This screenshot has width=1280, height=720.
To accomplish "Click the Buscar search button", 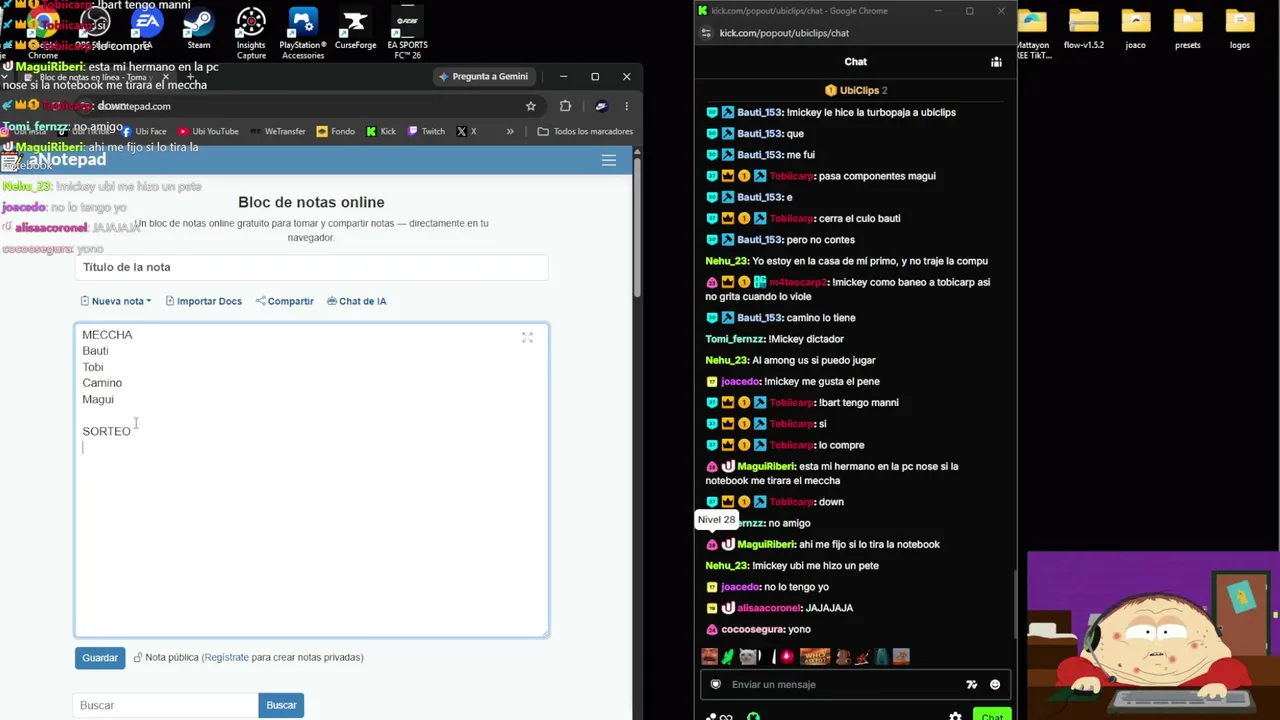I will (x=281, y=706).
